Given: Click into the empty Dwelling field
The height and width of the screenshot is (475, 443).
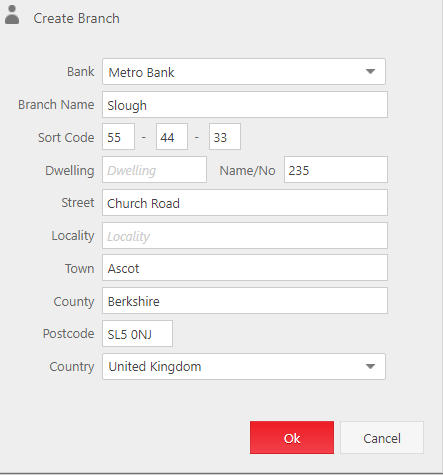Looking at the screenshot, I should 155,170.
